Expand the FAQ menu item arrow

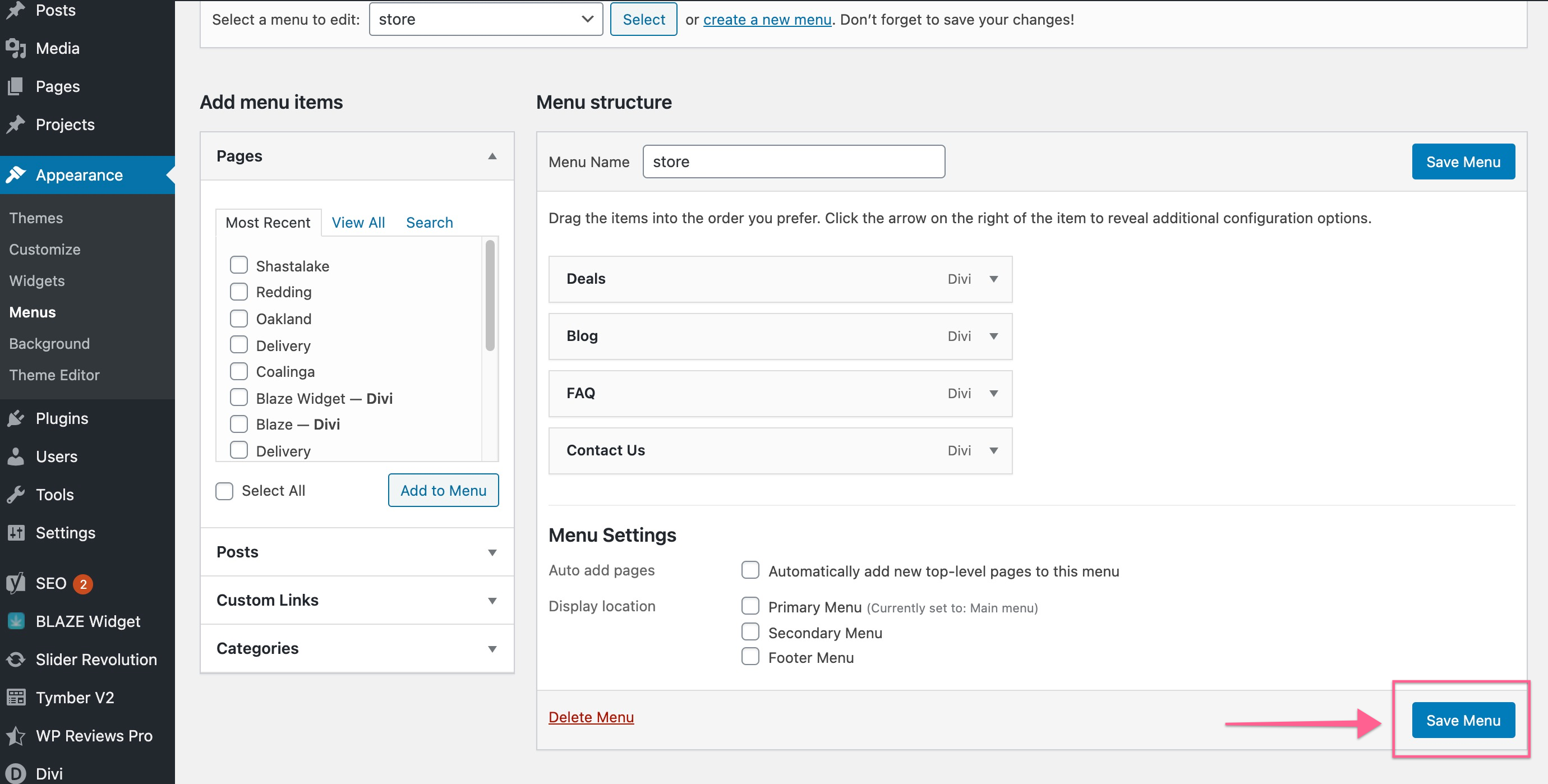(x=993, y=393)
